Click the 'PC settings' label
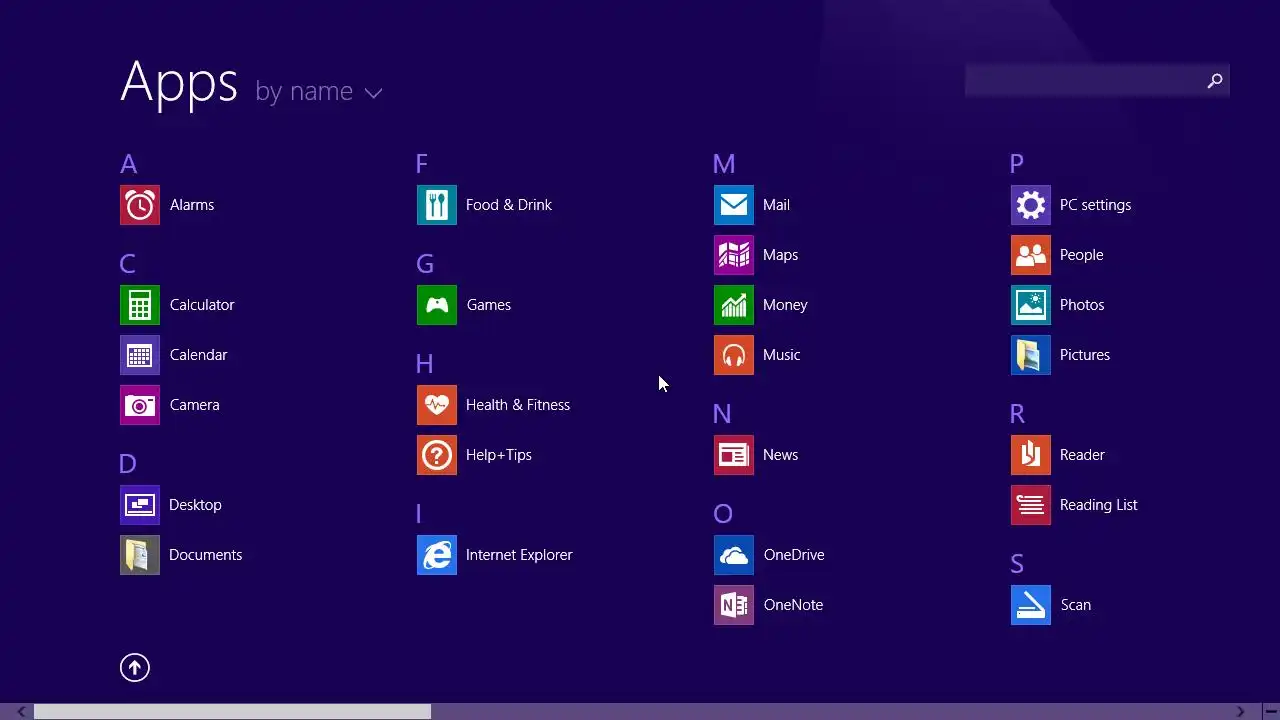The image size is (1280, 720). coord(1095,205)
